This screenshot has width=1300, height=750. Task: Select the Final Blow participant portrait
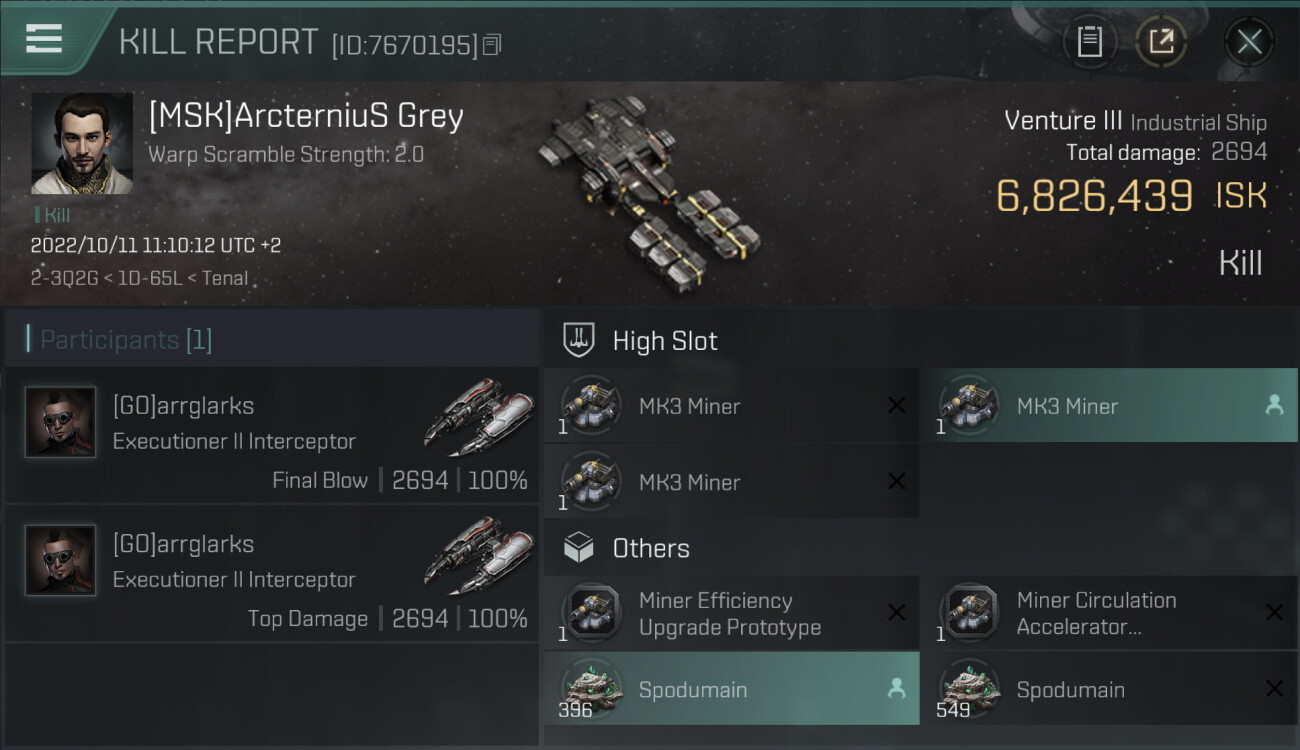[x=61, y=422]
